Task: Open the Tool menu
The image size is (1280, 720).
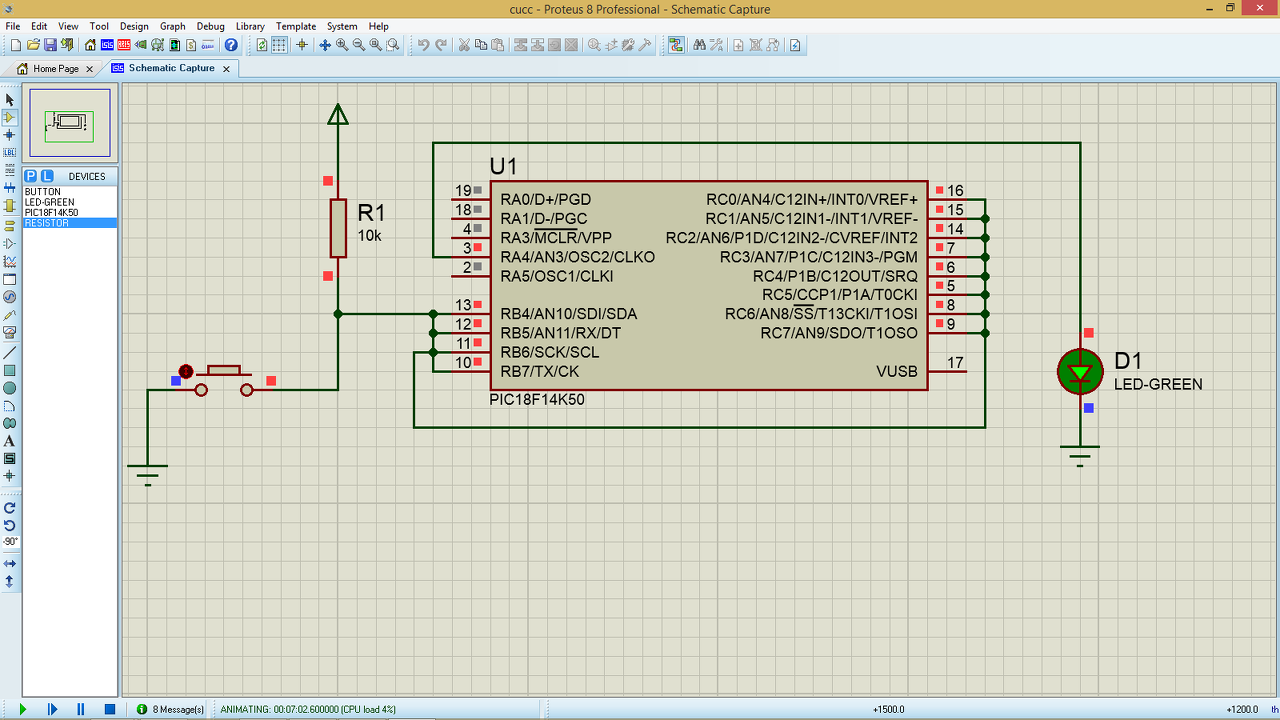Action: coord(99,26)
